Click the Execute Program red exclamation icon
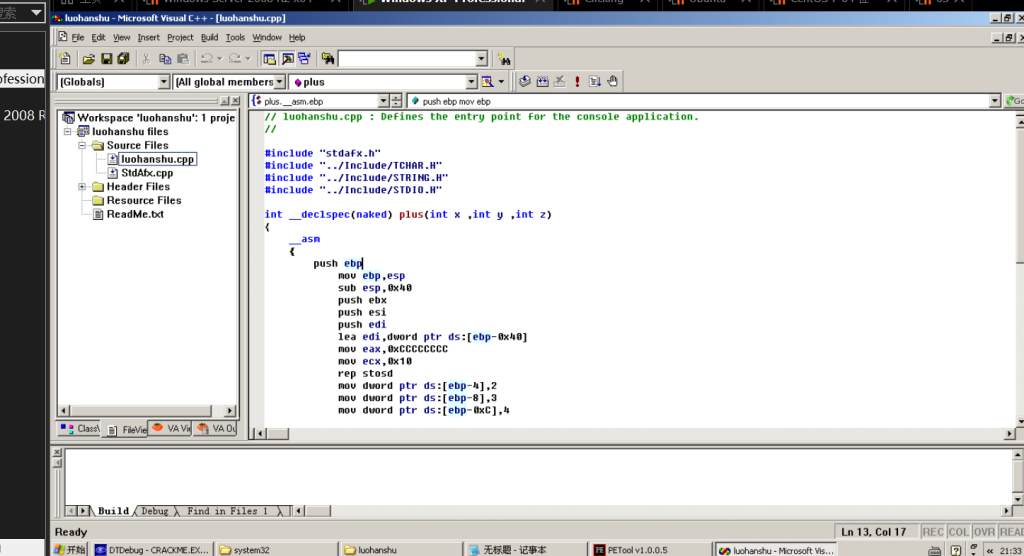The image size is (1024, 556). click(577, 82)
